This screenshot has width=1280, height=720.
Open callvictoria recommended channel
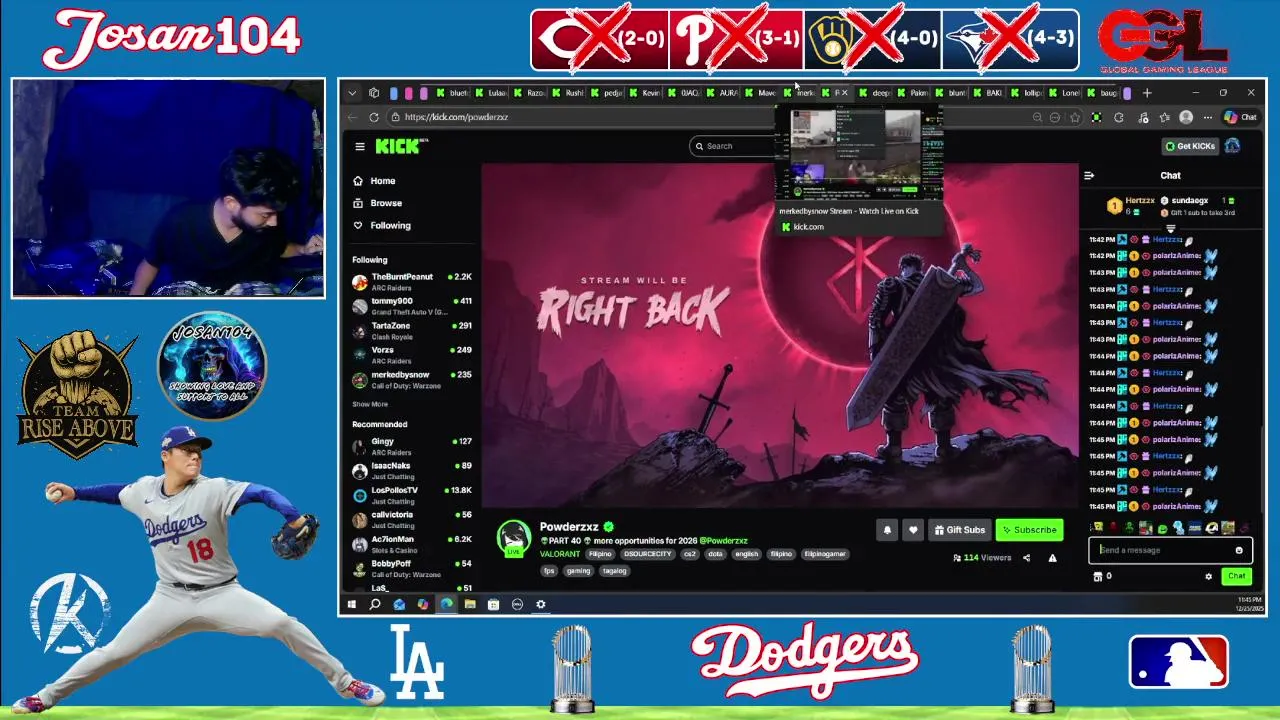[412, 519]
